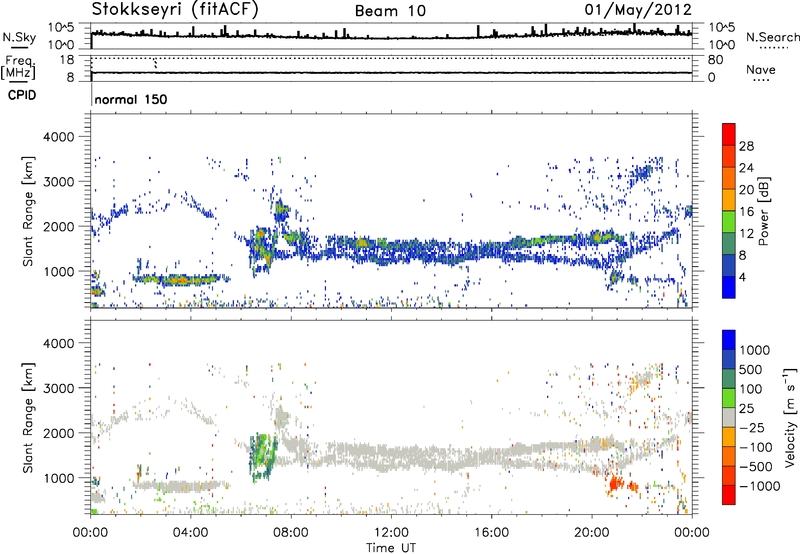This screenshot has height=554, width=800.
Task: Click the 3000 km tick in velocity panel
Action: click(x=59, y=388)
